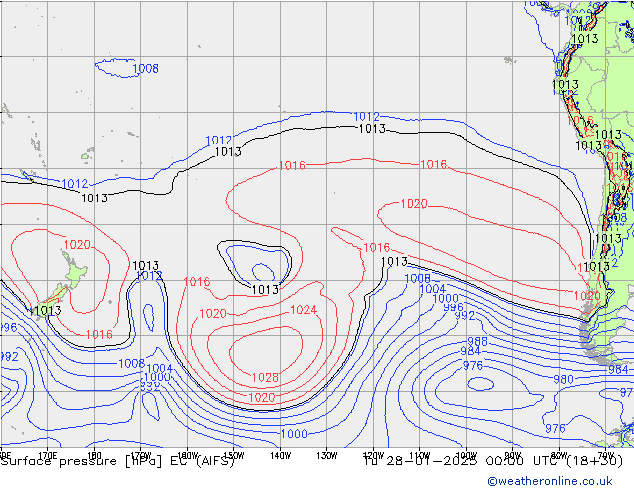Open the weatheronline.co.uk copyright link
This screenshot has height=490, width=634.
pyautogui.click(x=550, y=481)
